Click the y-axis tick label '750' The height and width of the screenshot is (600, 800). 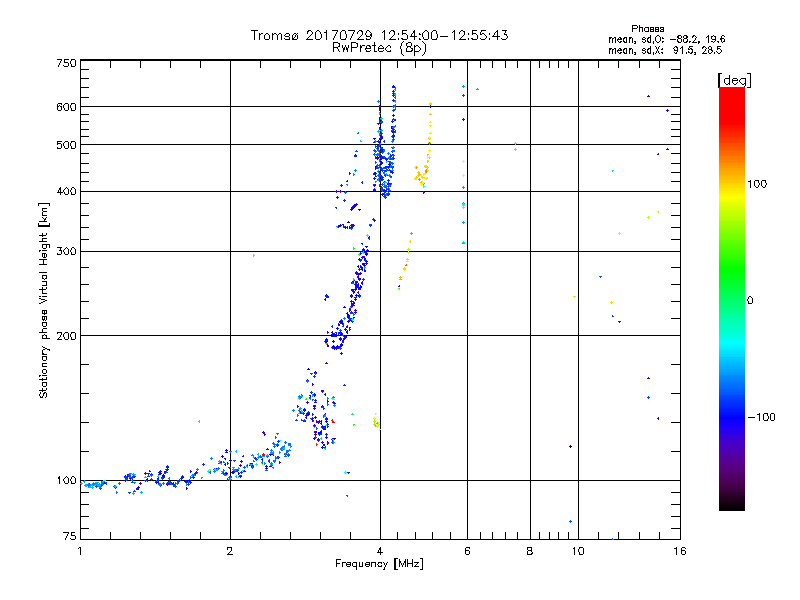coord(66,63)
